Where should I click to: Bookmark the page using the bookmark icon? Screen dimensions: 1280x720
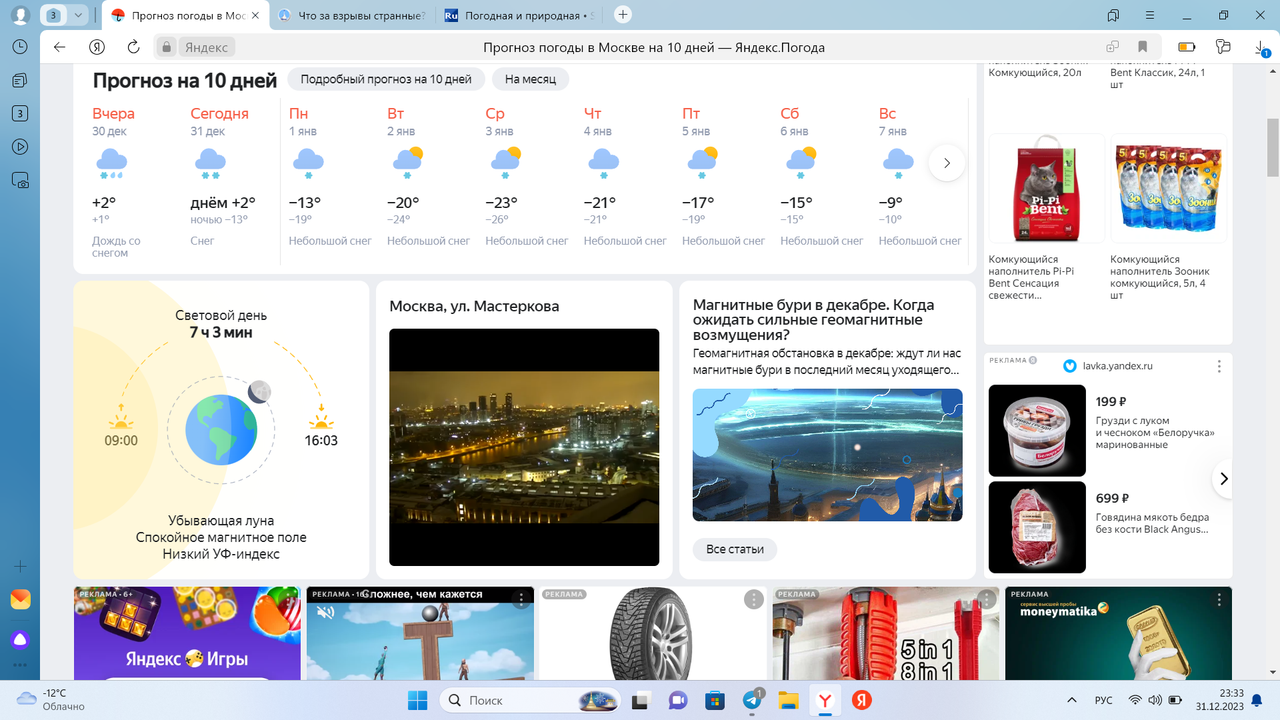pyautogui.click(x=1142, y=47)
